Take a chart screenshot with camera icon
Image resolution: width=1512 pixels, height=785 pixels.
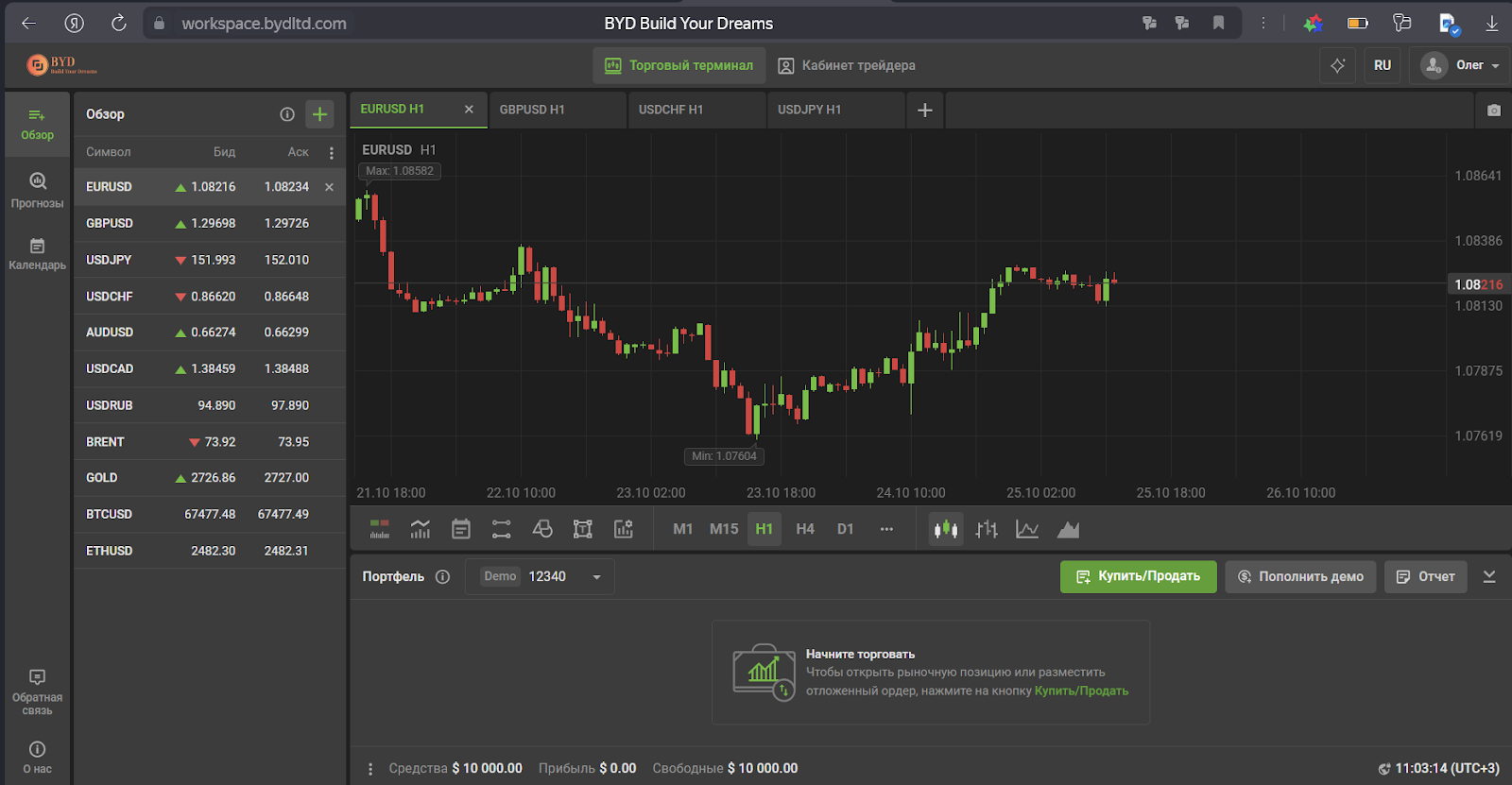[1493, 111]
